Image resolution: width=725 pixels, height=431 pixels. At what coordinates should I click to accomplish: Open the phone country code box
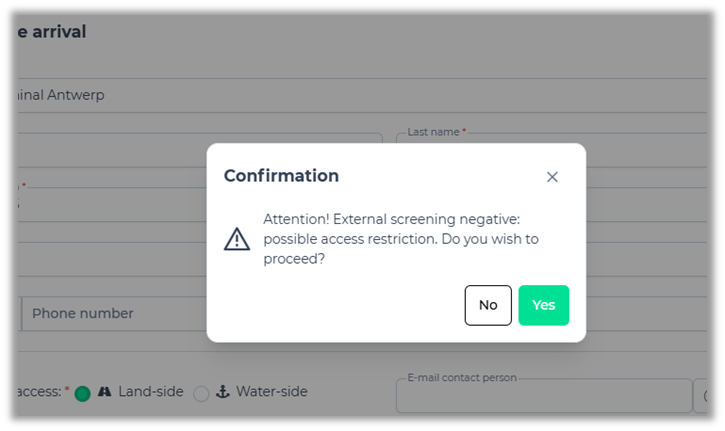pos(20,313)
